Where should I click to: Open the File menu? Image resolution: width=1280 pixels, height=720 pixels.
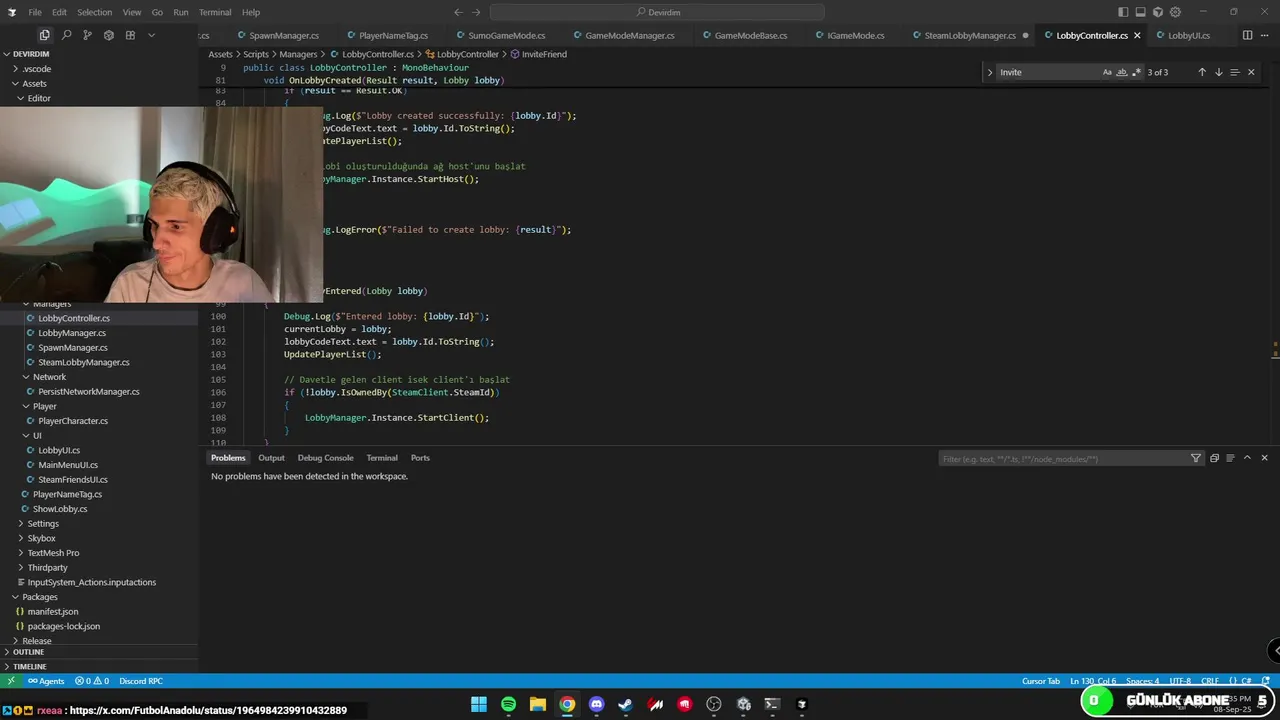pos(35,12)
